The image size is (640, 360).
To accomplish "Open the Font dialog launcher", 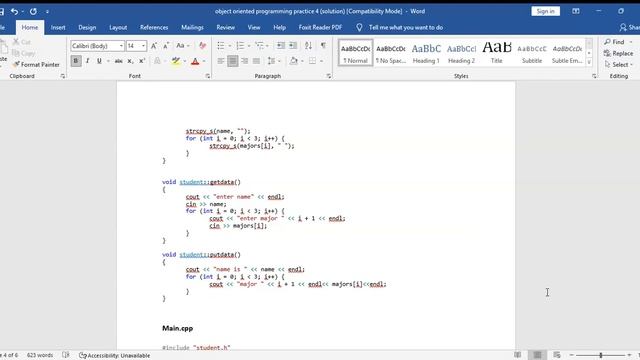I will 208,76.
